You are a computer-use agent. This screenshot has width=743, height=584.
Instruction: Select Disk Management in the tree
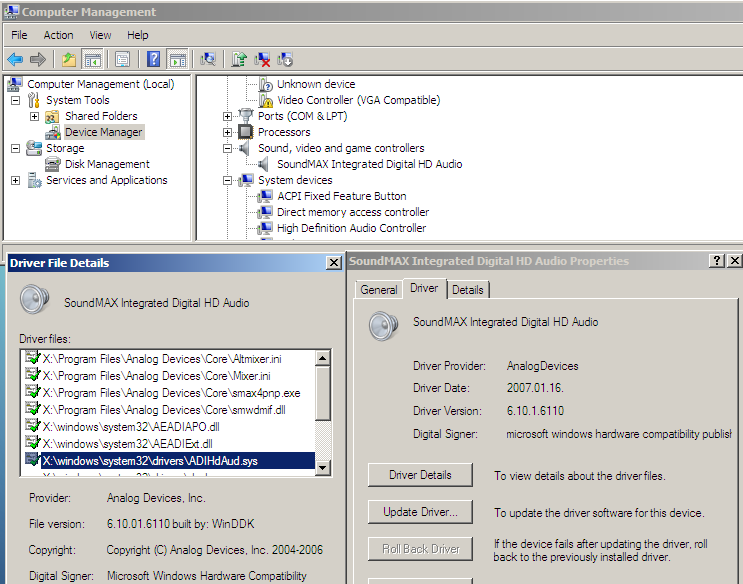(107, 164)
